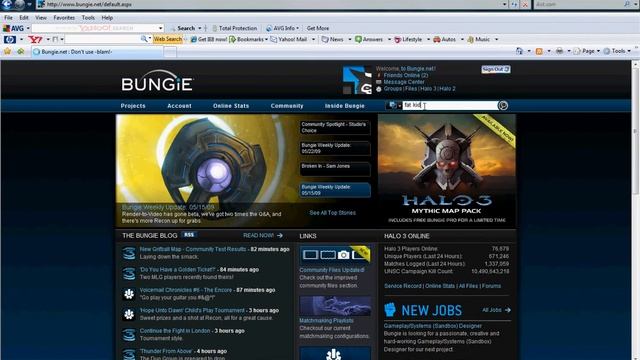Open the AVG logo dropdown arrow
Viewport: 640px width, 360px height.
(28, 28)
